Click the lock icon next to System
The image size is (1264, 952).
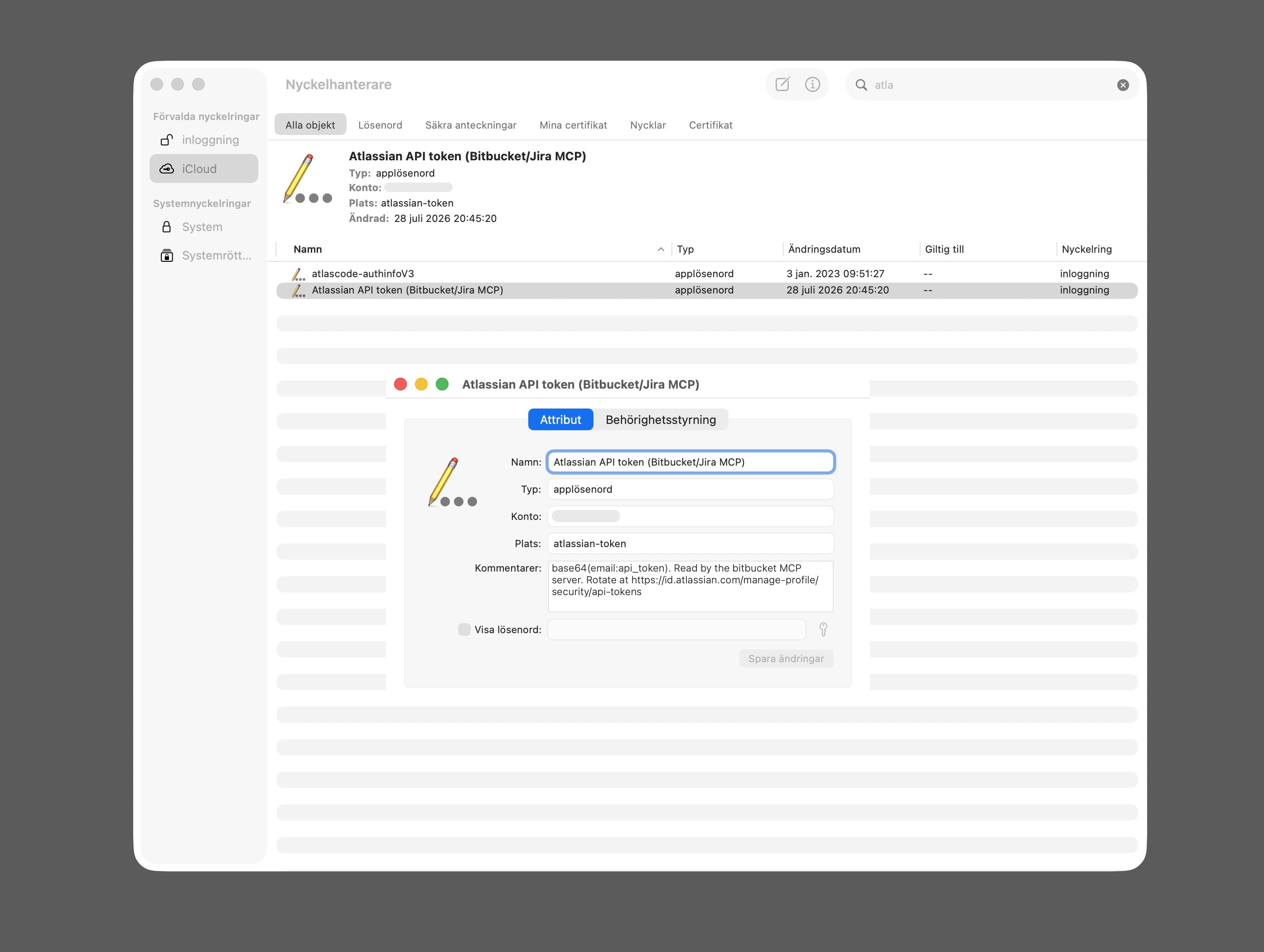pyautogui.click(x=166, y=227)
